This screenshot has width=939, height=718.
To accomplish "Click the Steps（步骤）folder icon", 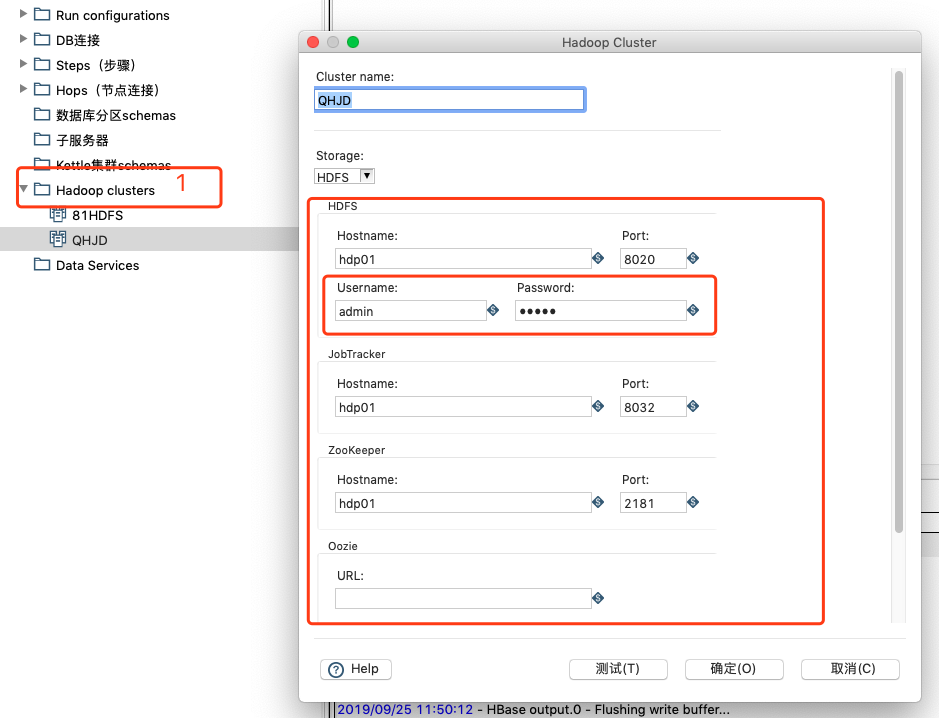I will point(42,64).
